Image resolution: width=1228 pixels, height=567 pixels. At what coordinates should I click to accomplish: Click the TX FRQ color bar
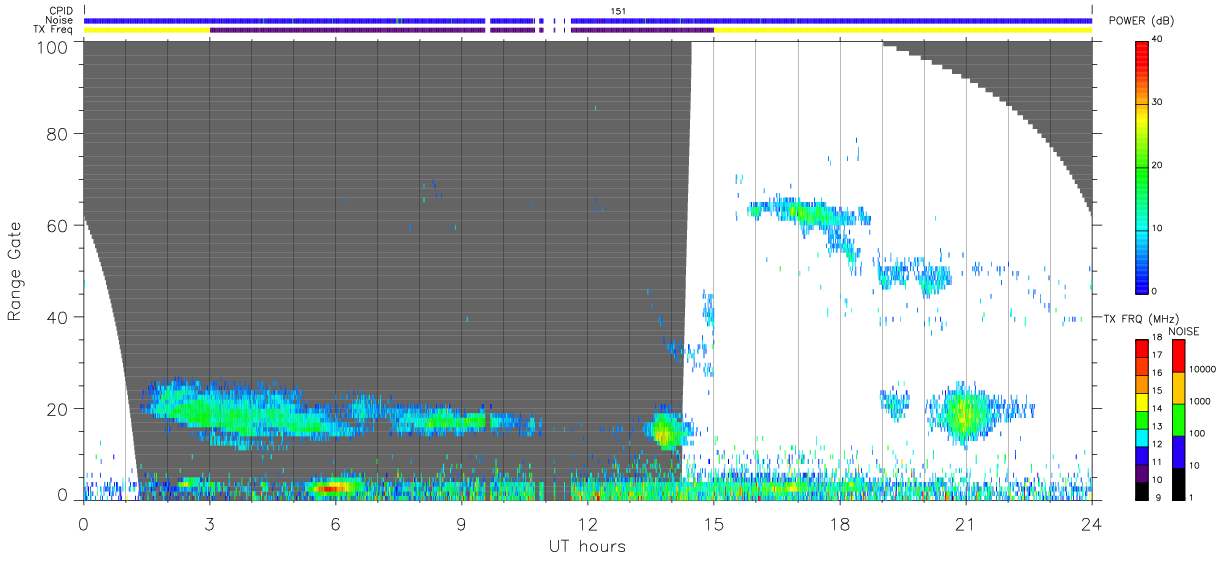[x=1142, y=419]
